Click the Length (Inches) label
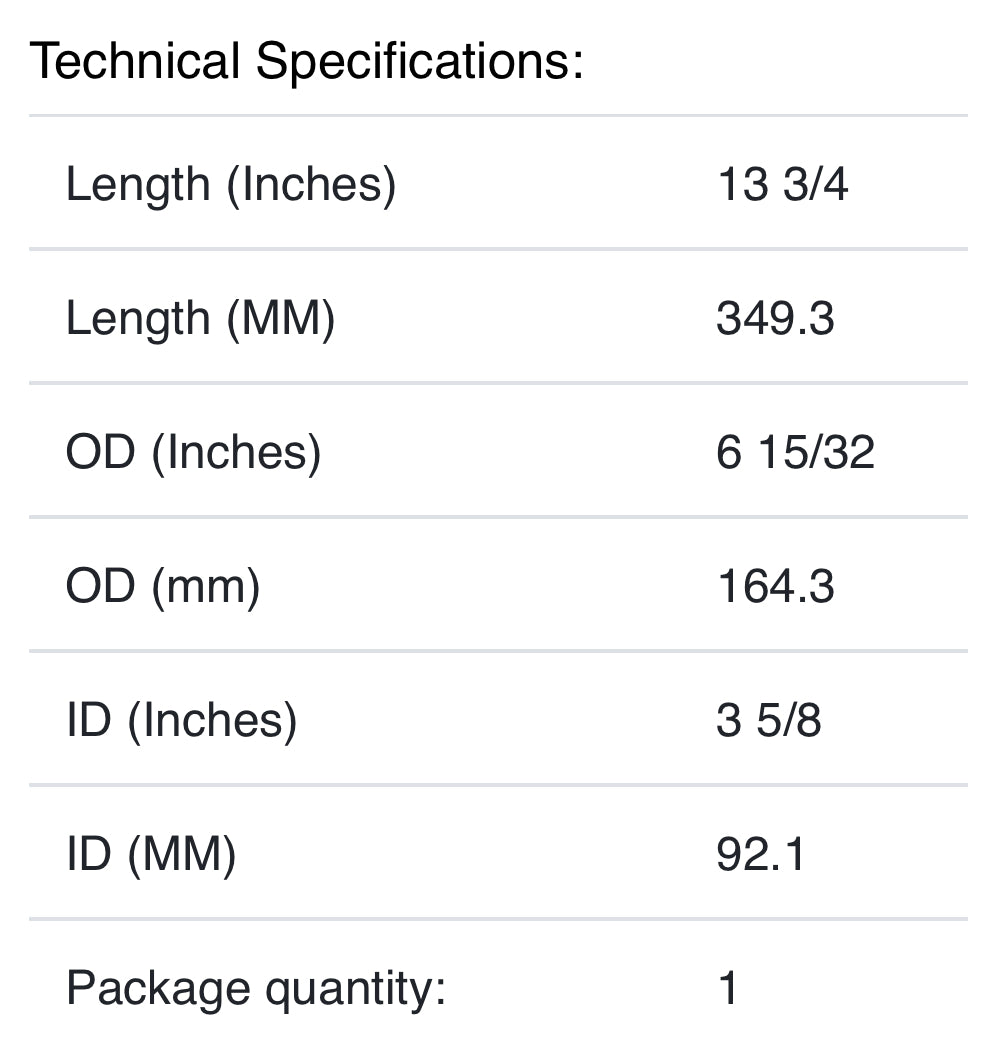The height and width of the screenshot is (1063, 1002). tap(231, 185)
